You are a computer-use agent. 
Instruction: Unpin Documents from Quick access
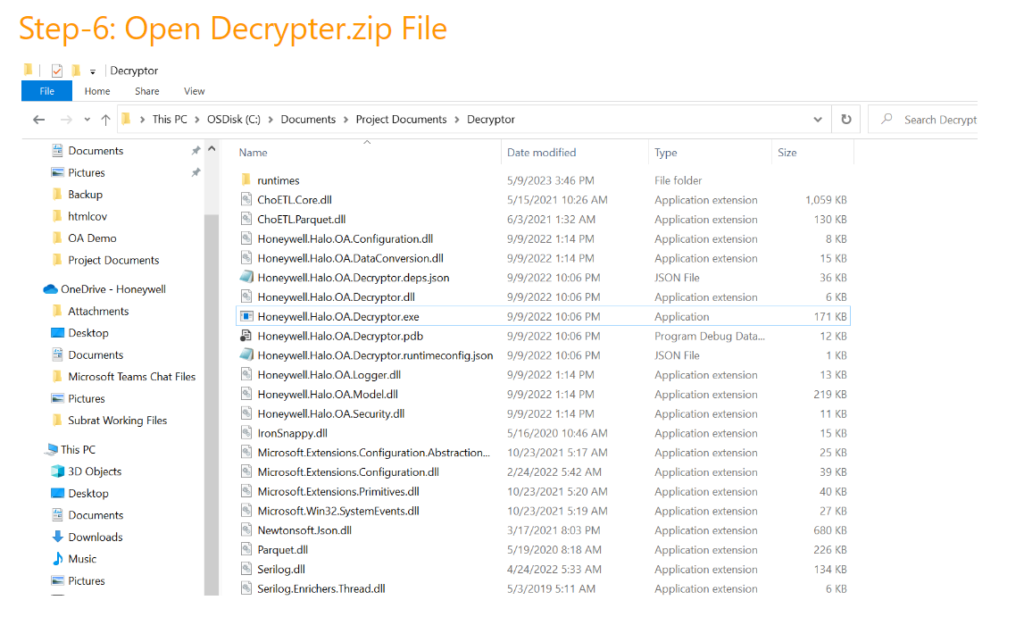pos(196,151)
